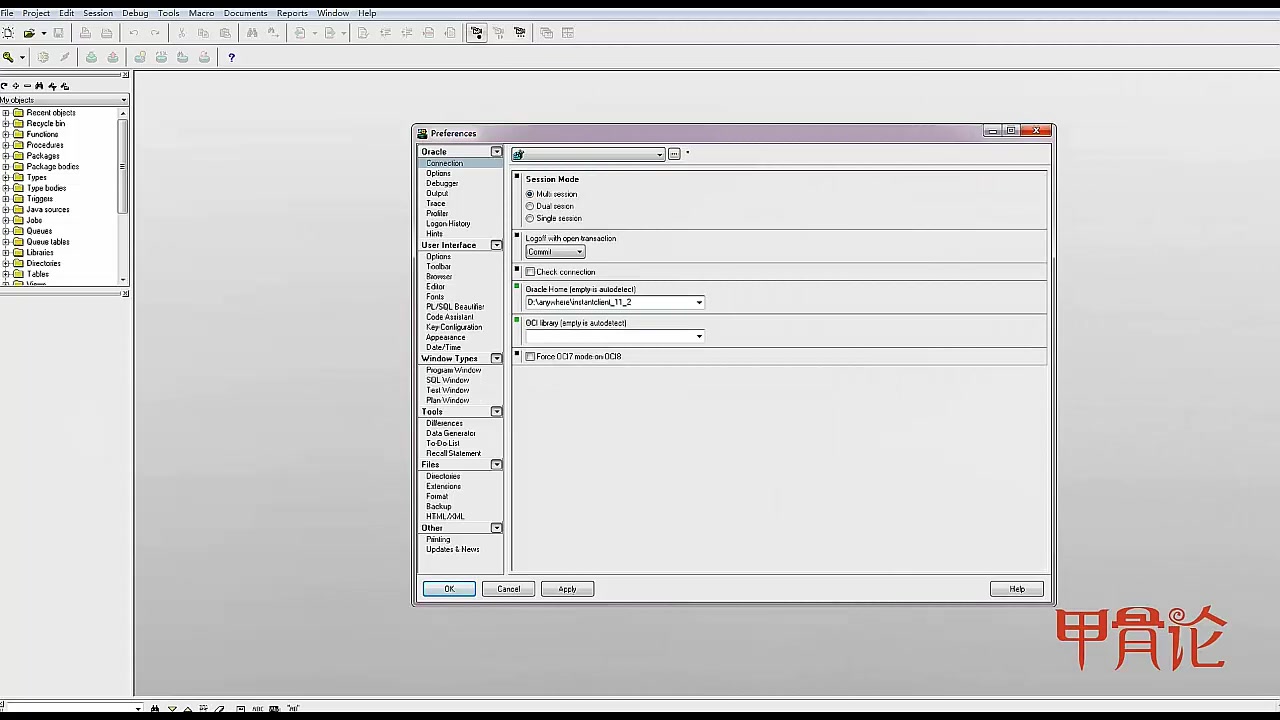Click the Refresh icon in object browser
Image resolution: width=1280 pixels, height=720 pixels.
(4, 86)
